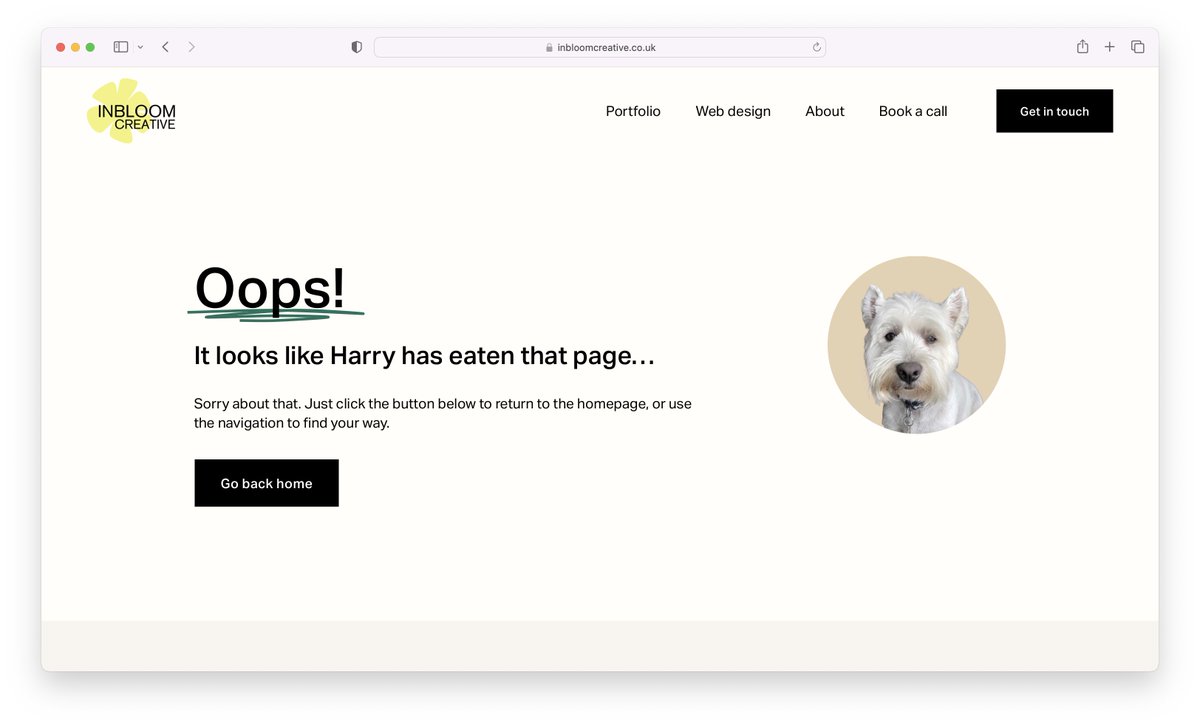Open the About page link
This screenshot has width=1200, height=726.
(x=824, y=111)
